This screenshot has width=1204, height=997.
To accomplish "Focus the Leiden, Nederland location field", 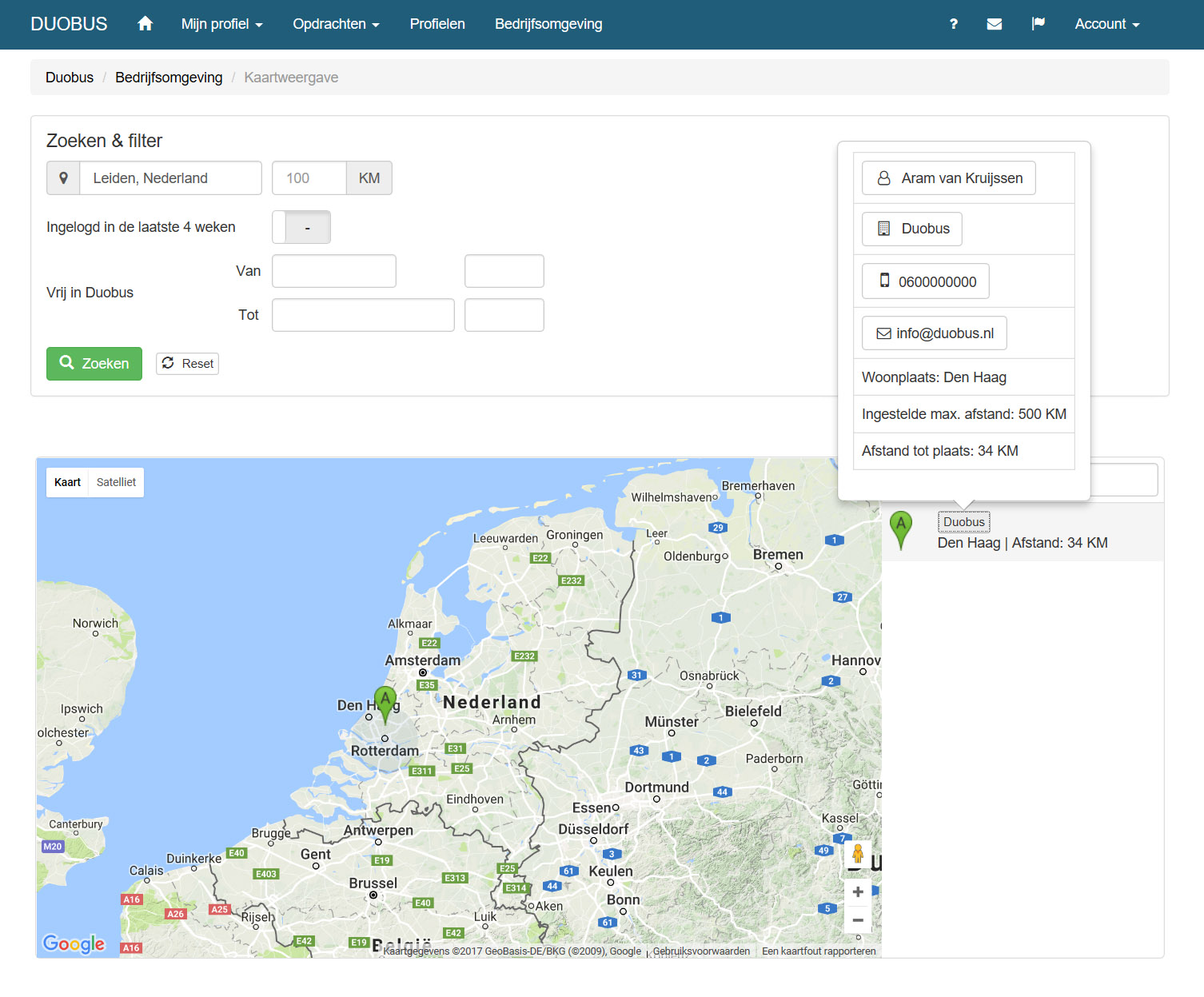I will pos(170,177).
